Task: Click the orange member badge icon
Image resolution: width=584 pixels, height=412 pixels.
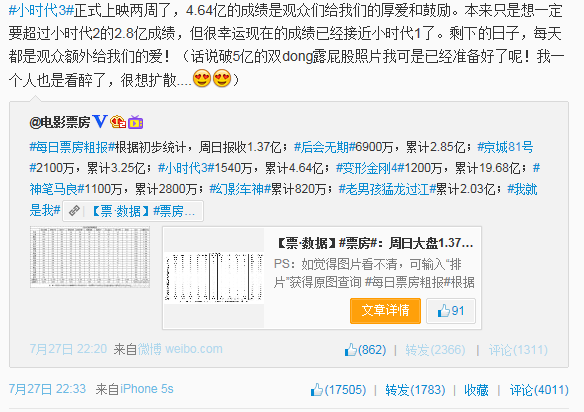Action: click(x=118, y=122)
